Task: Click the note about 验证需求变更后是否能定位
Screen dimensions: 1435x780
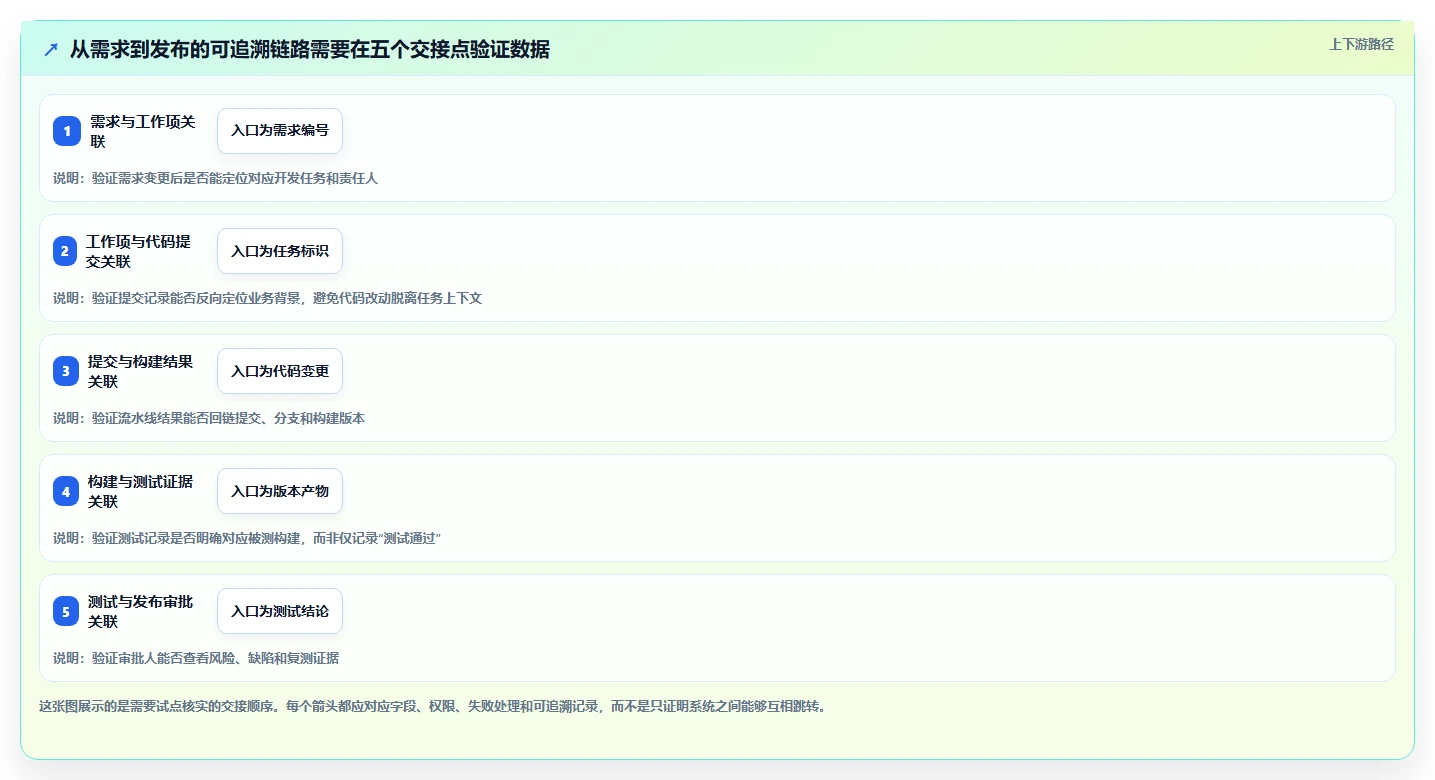Action: [x=216, y=178]
